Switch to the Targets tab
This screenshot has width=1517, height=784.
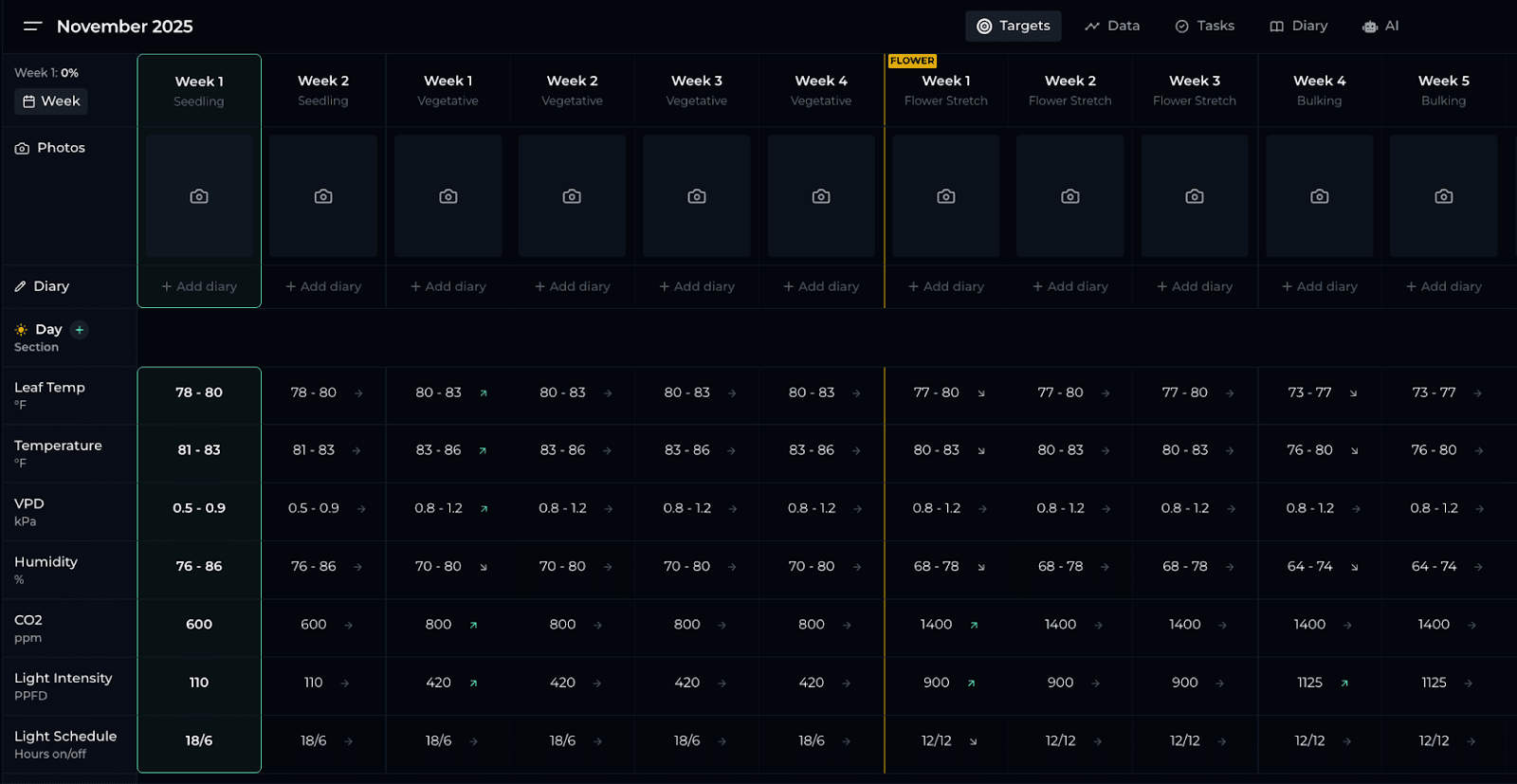point(1014,27)
